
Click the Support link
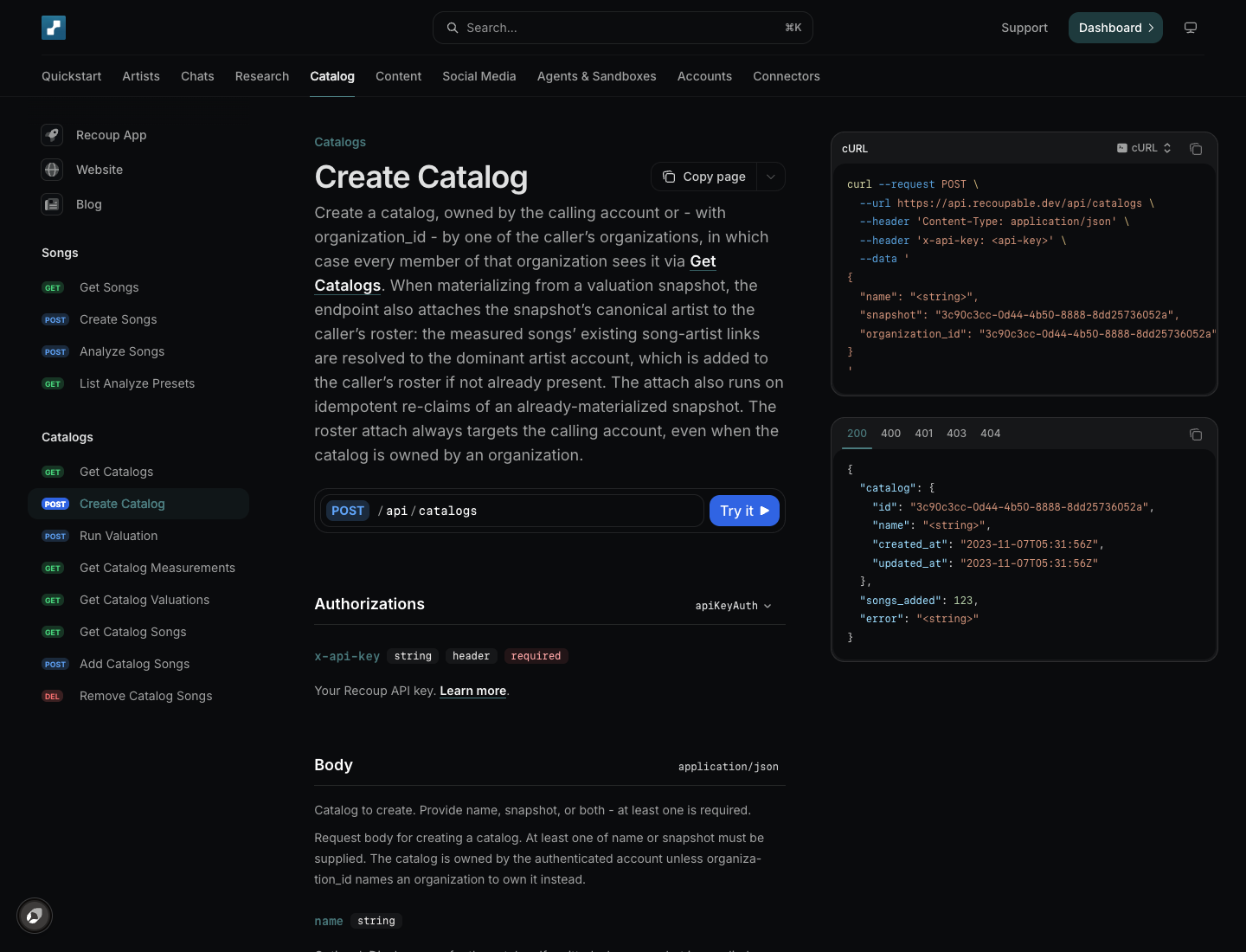1024,28
